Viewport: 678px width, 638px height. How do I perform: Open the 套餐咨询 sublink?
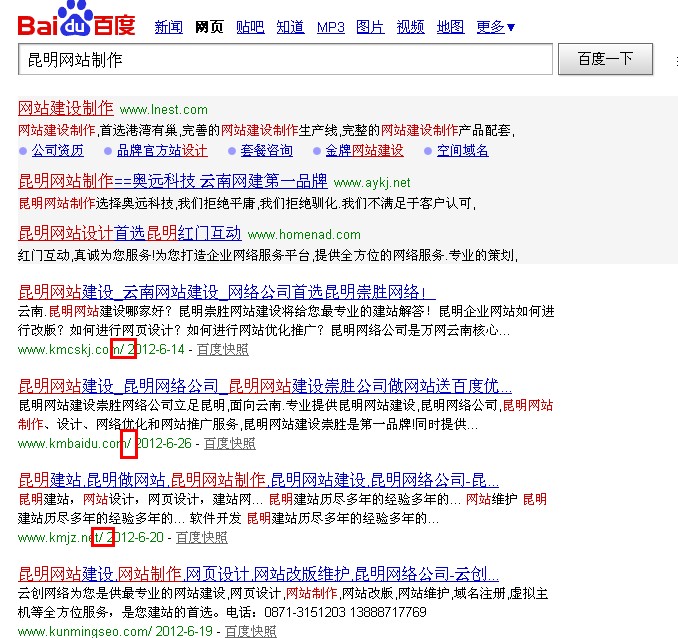[266, 151]
